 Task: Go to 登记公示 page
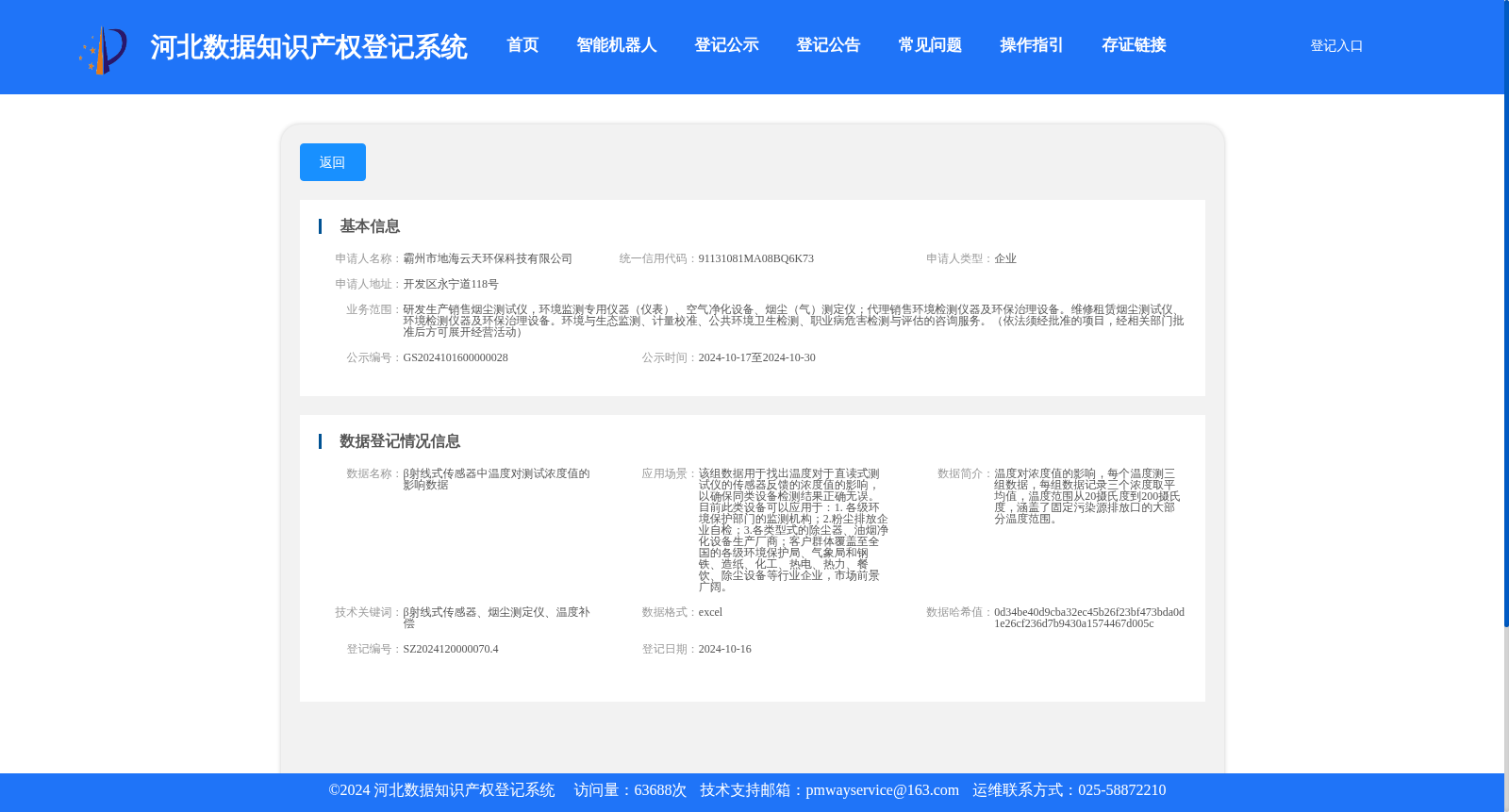point(727,45)
